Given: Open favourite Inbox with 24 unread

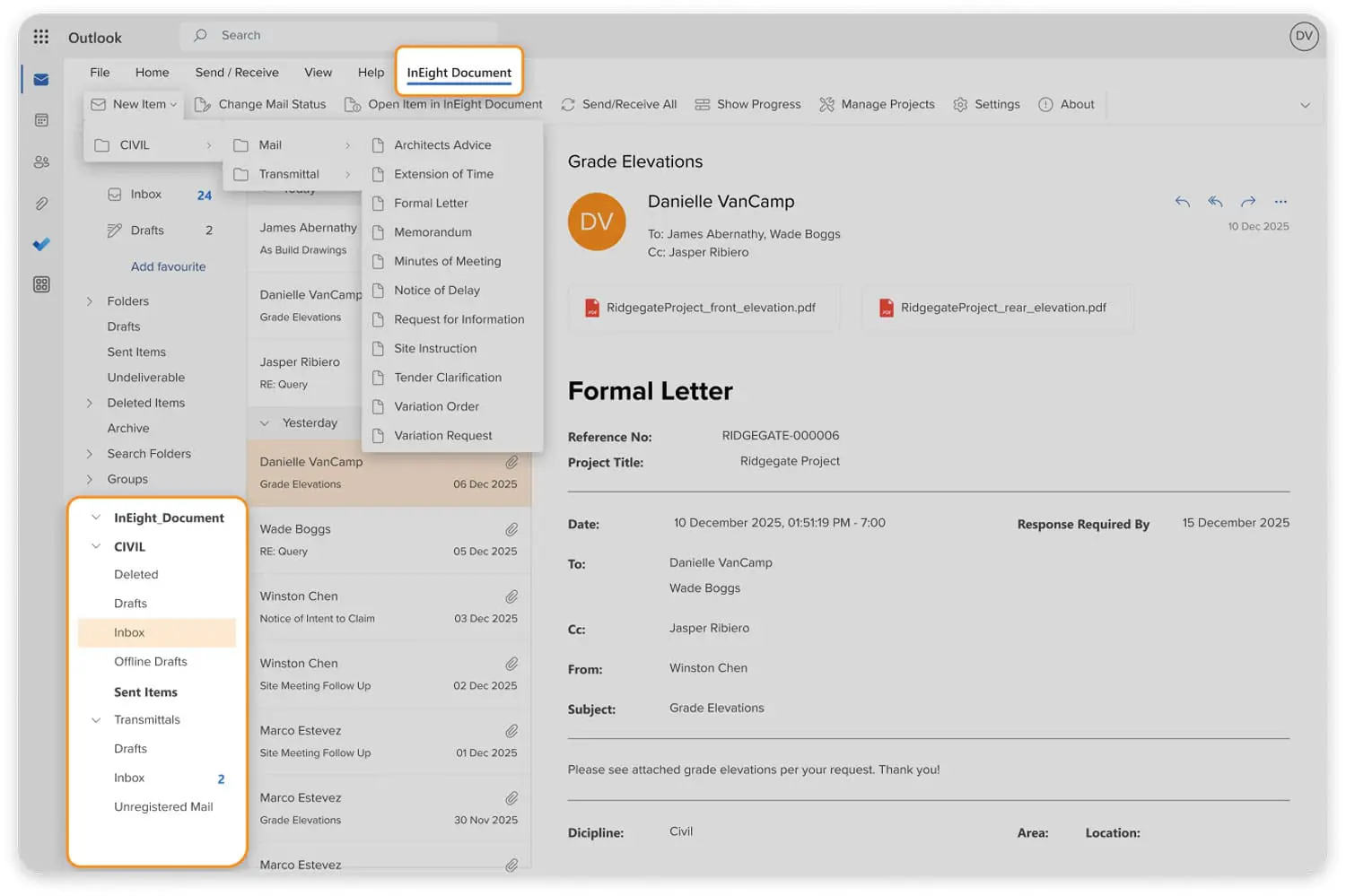Looking at the screenshot, I should [x=158, y=195].
